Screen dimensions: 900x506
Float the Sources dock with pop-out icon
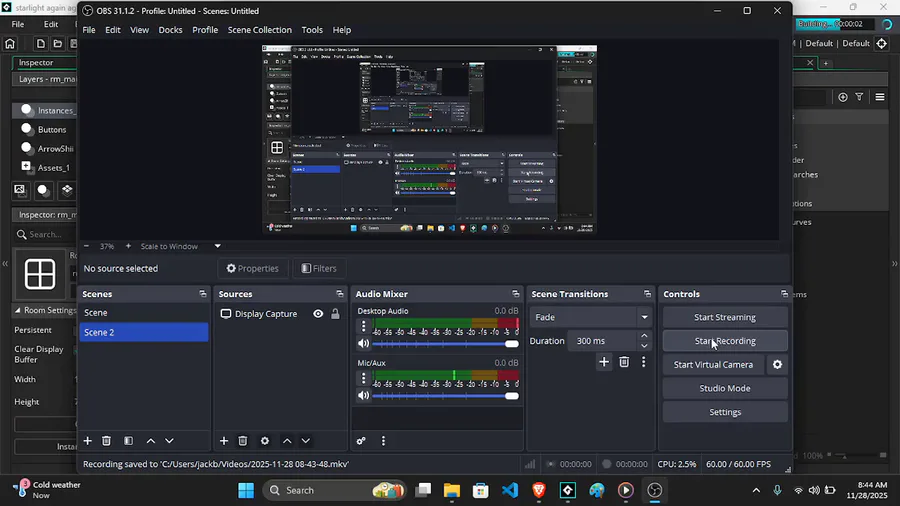tap(340, 294)
